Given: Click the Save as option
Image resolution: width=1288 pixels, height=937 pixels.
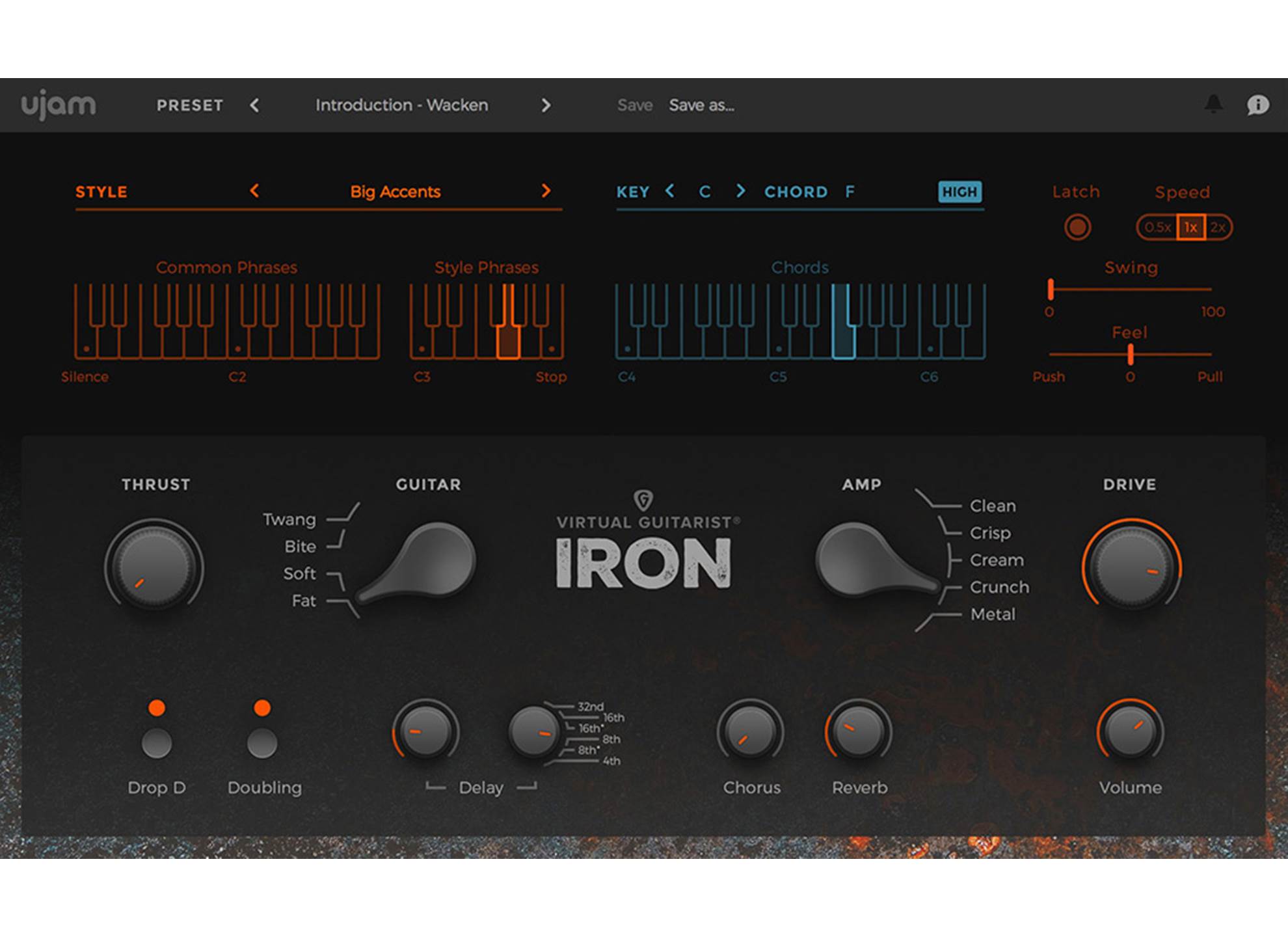Looking at the screenshot, I should click(701, 105).
